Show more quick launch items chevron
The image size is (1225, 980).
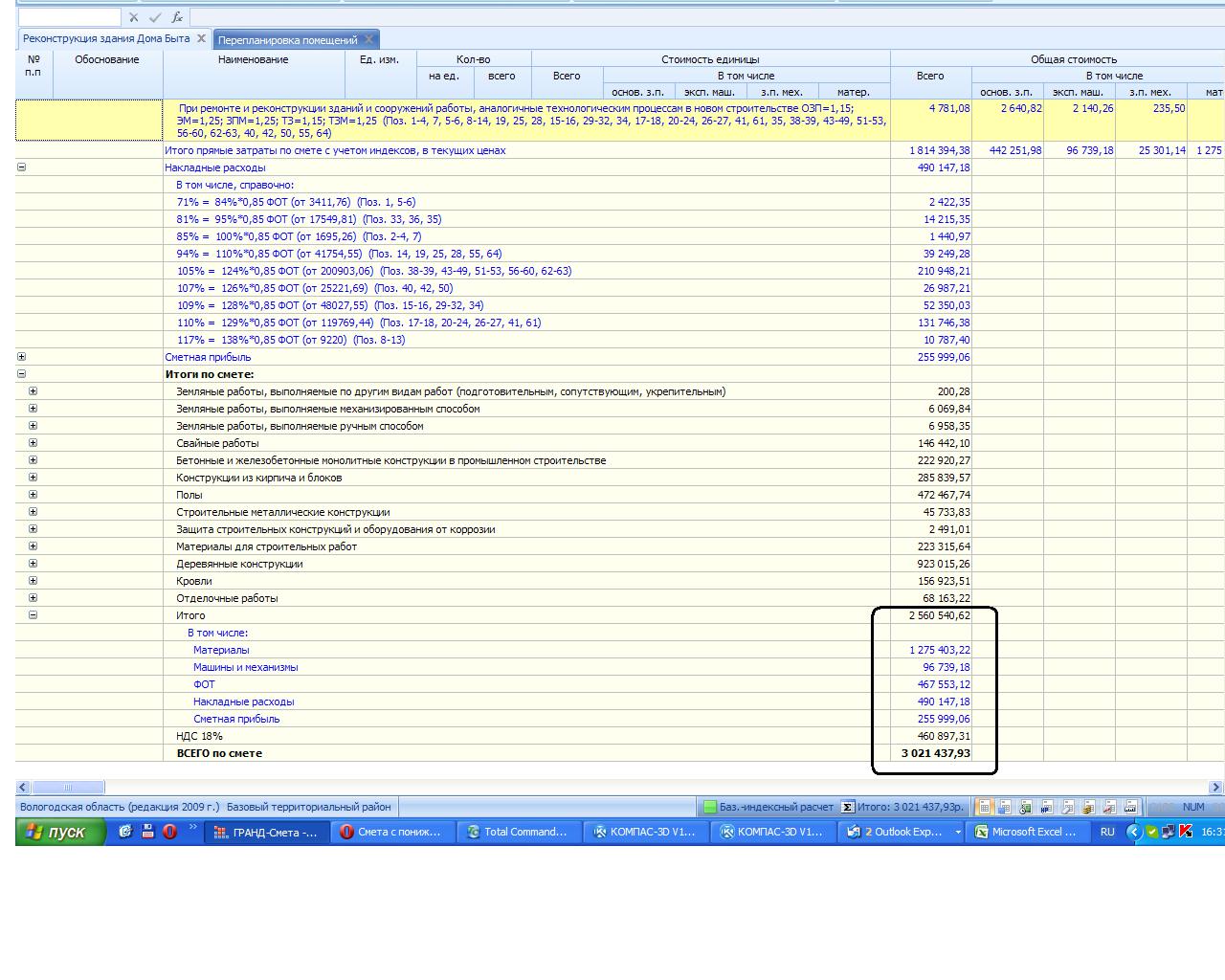point(192,828)
